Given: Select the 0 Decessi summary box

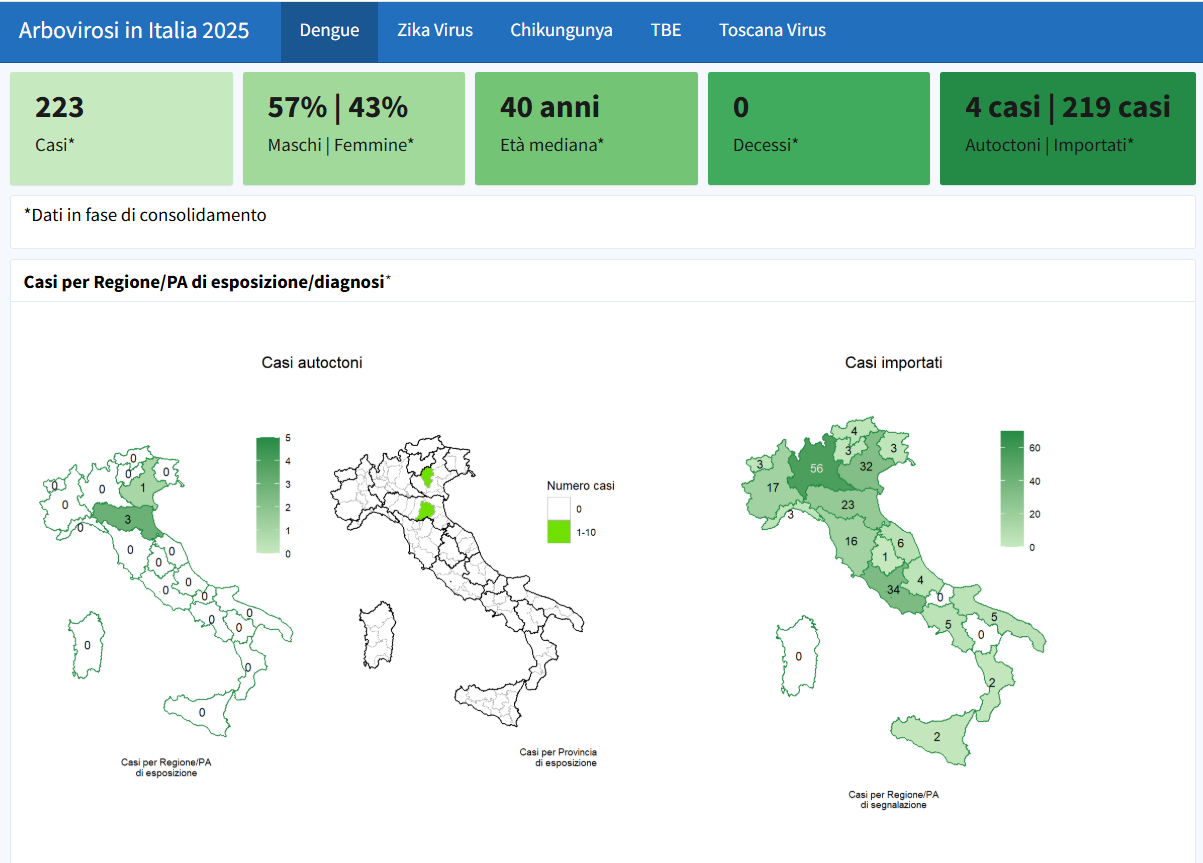Looking at the screenshot, I should tap(818, 128).
